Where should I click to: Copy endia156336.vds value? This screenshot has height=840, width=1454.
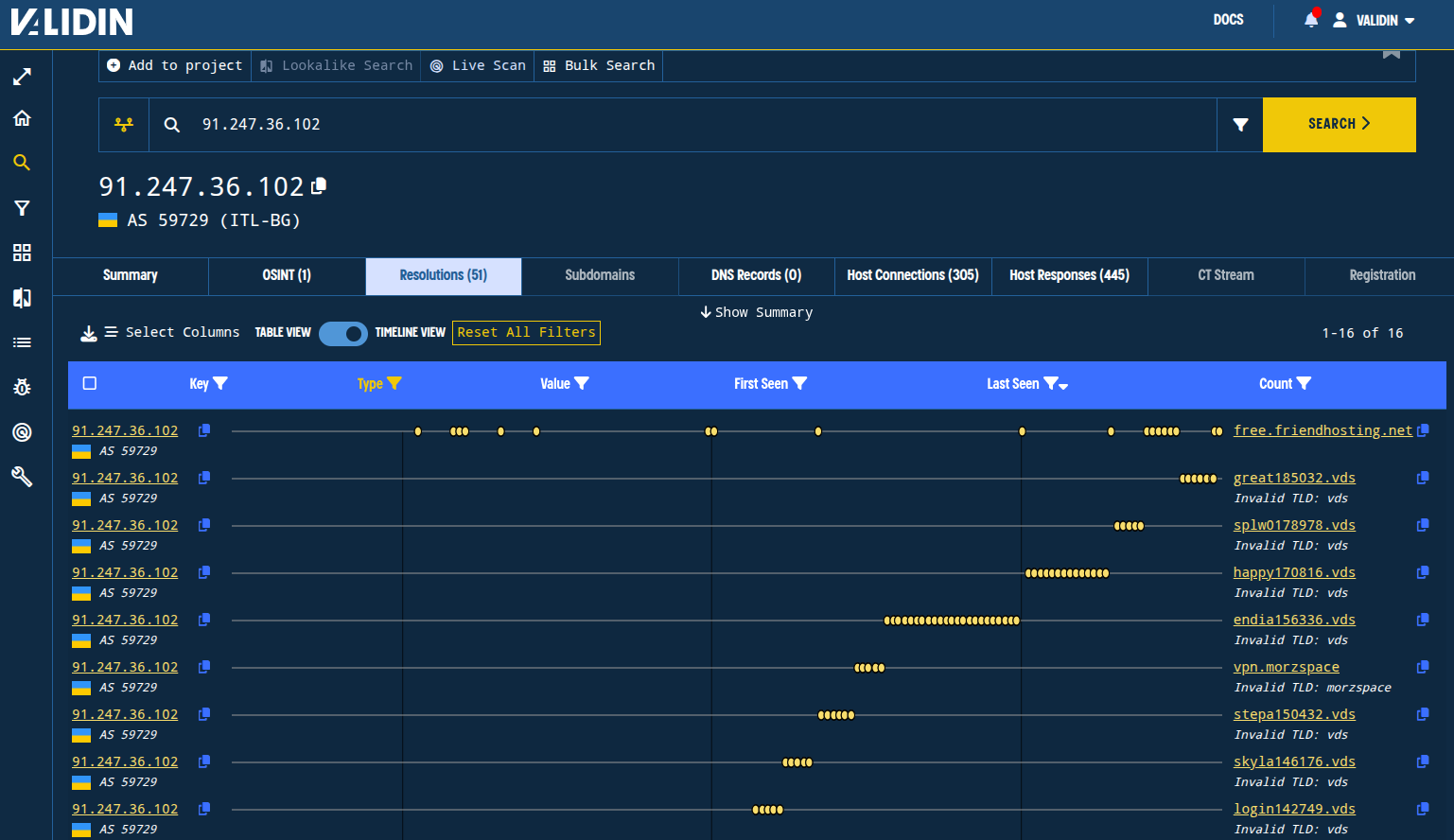(1423, 620)
